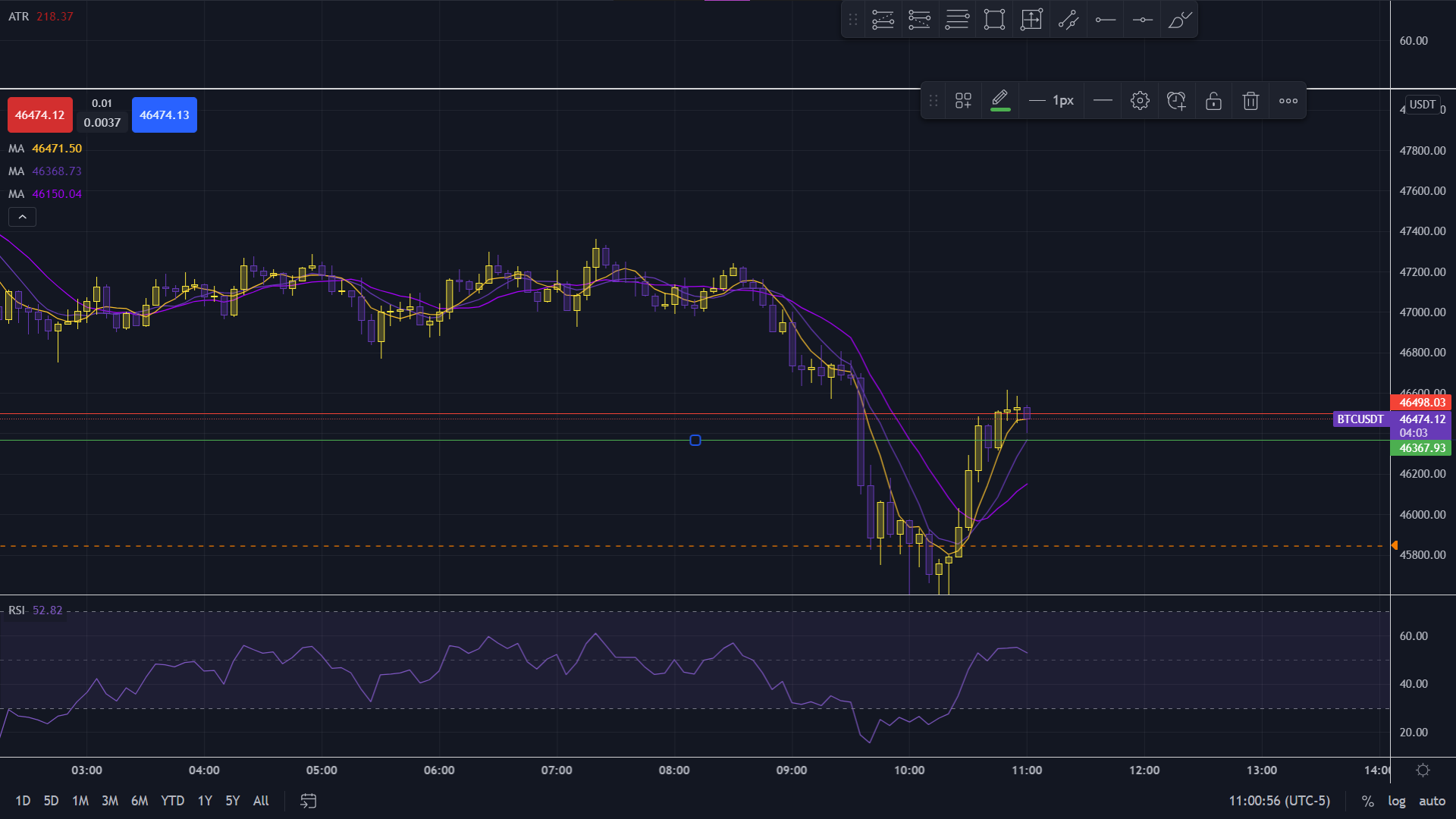Select the MA 46471.50 legend
1456x819 pixels.
point(45,149)
